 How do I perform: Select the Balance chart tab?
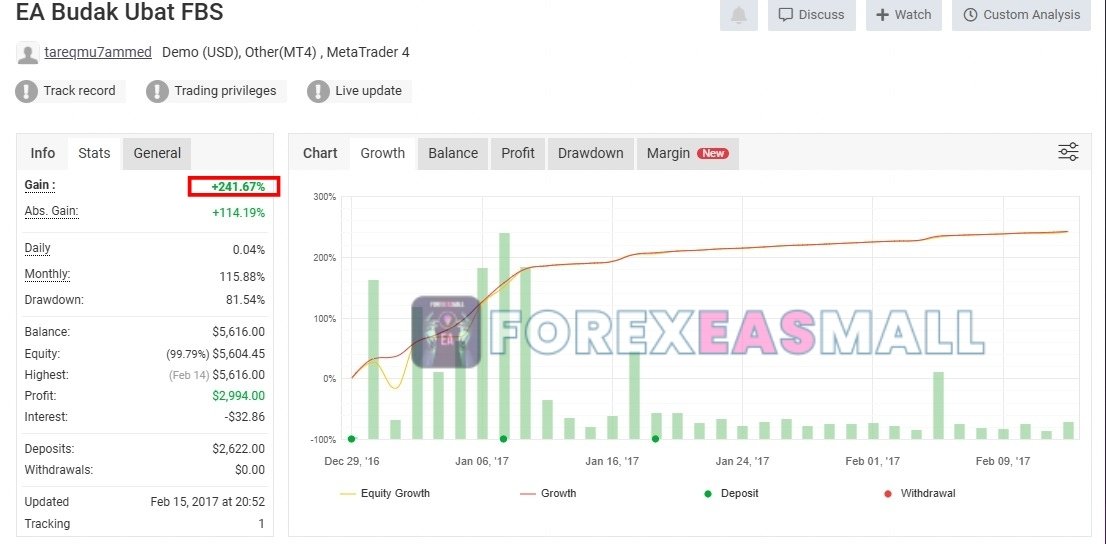(453, 153)
